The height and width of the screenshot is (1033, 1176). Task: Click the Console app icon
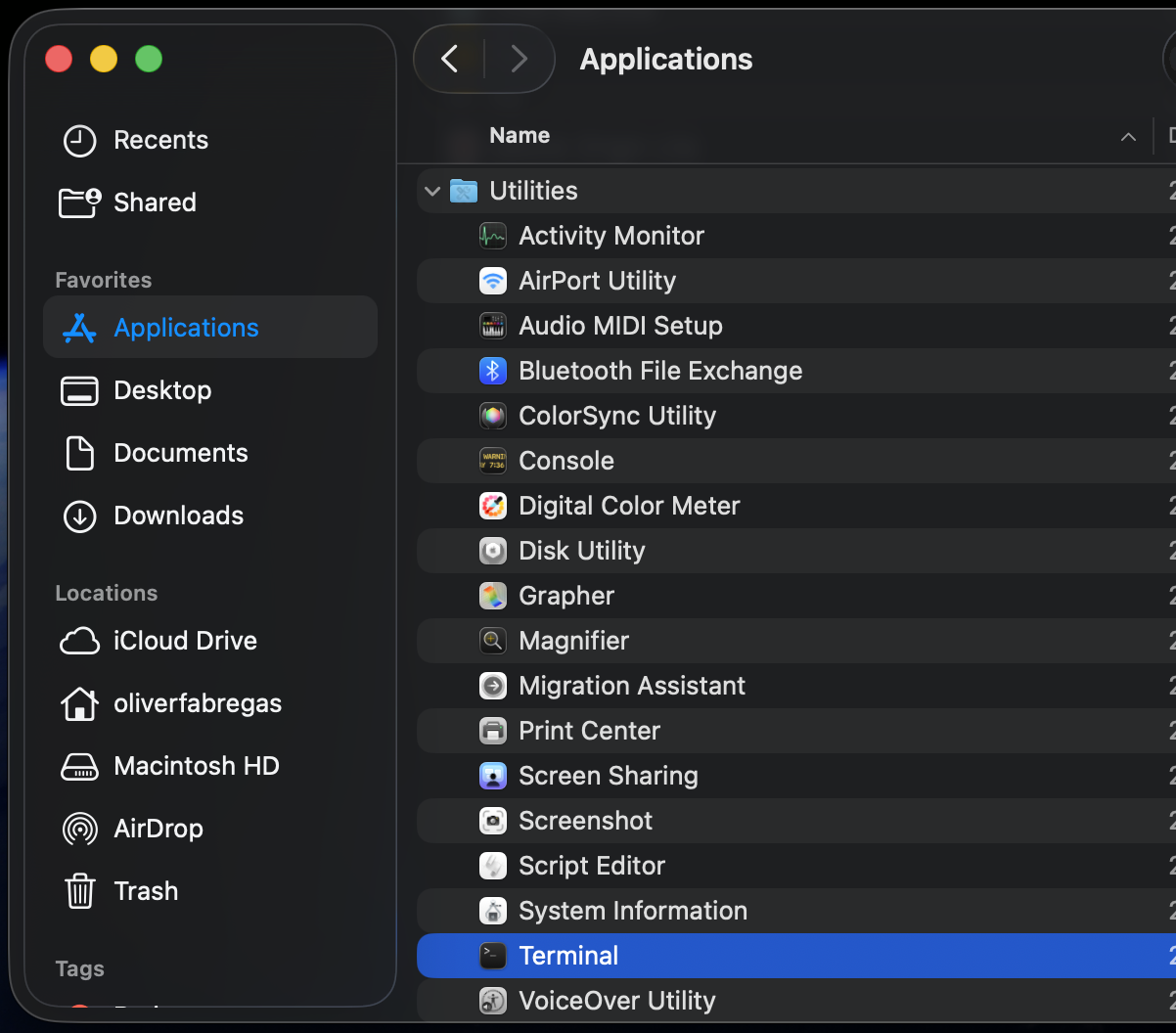click(493, 461)
